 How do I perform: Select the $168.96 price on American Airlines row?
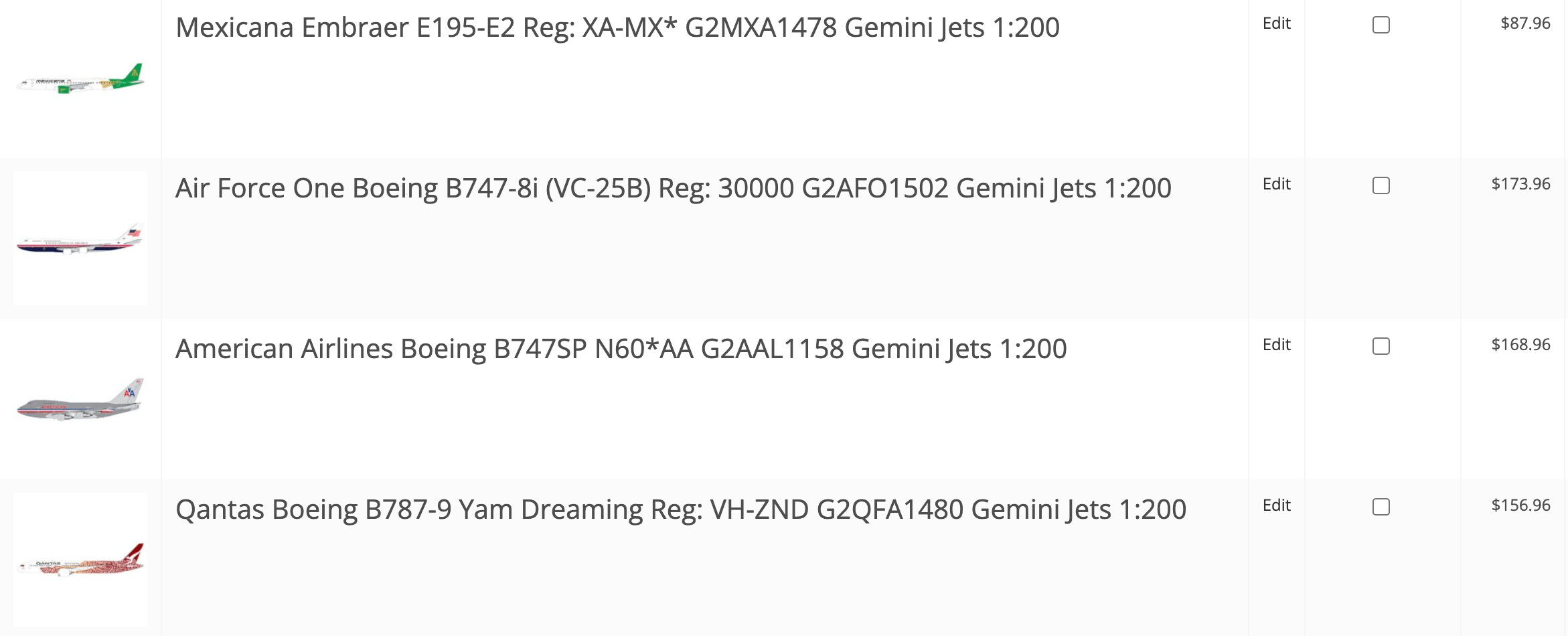(1520, 345)
